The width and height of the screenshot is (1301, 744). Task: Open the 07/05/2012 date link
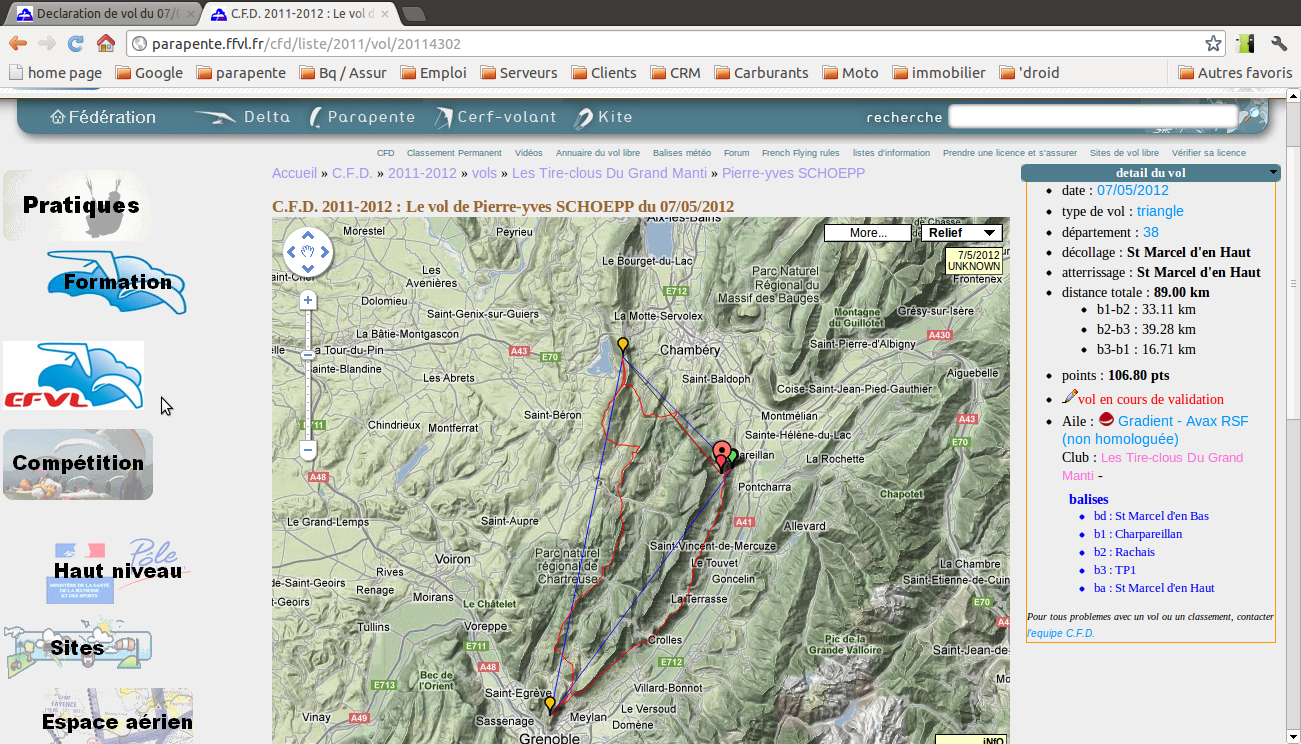click(x=1133, y=190)
